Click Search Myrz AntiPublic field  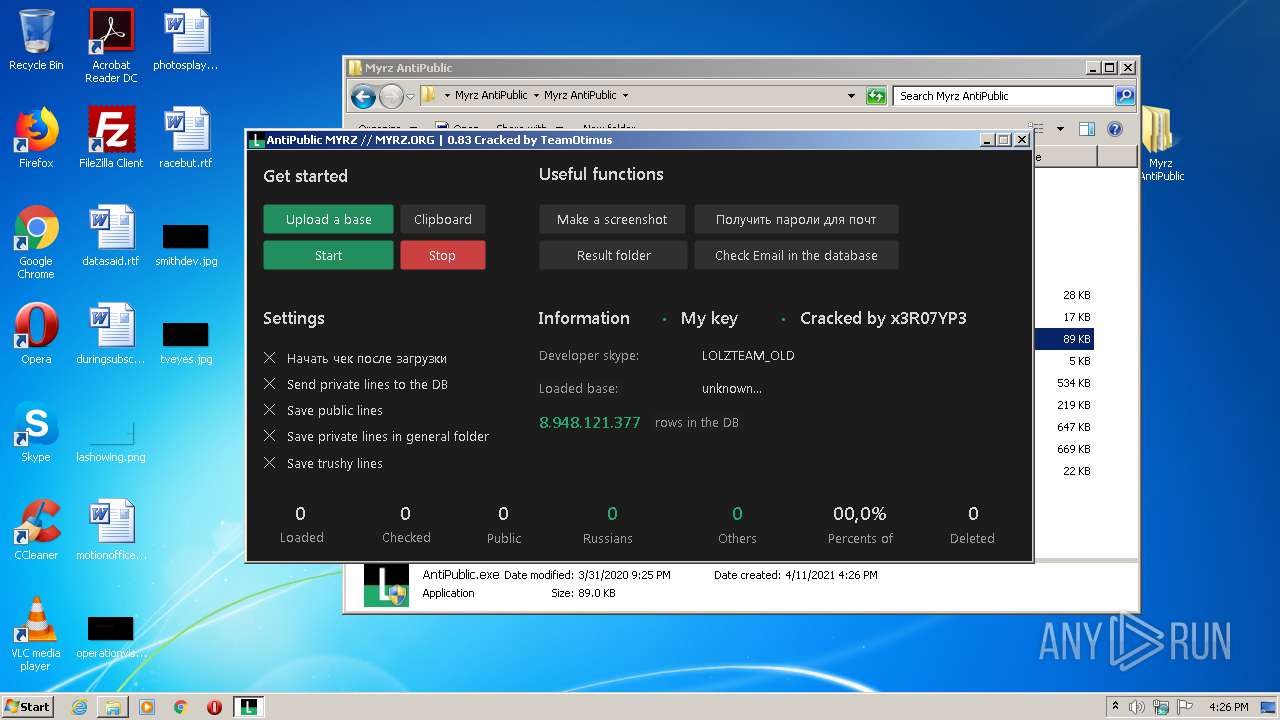[x=1003, y=96]
